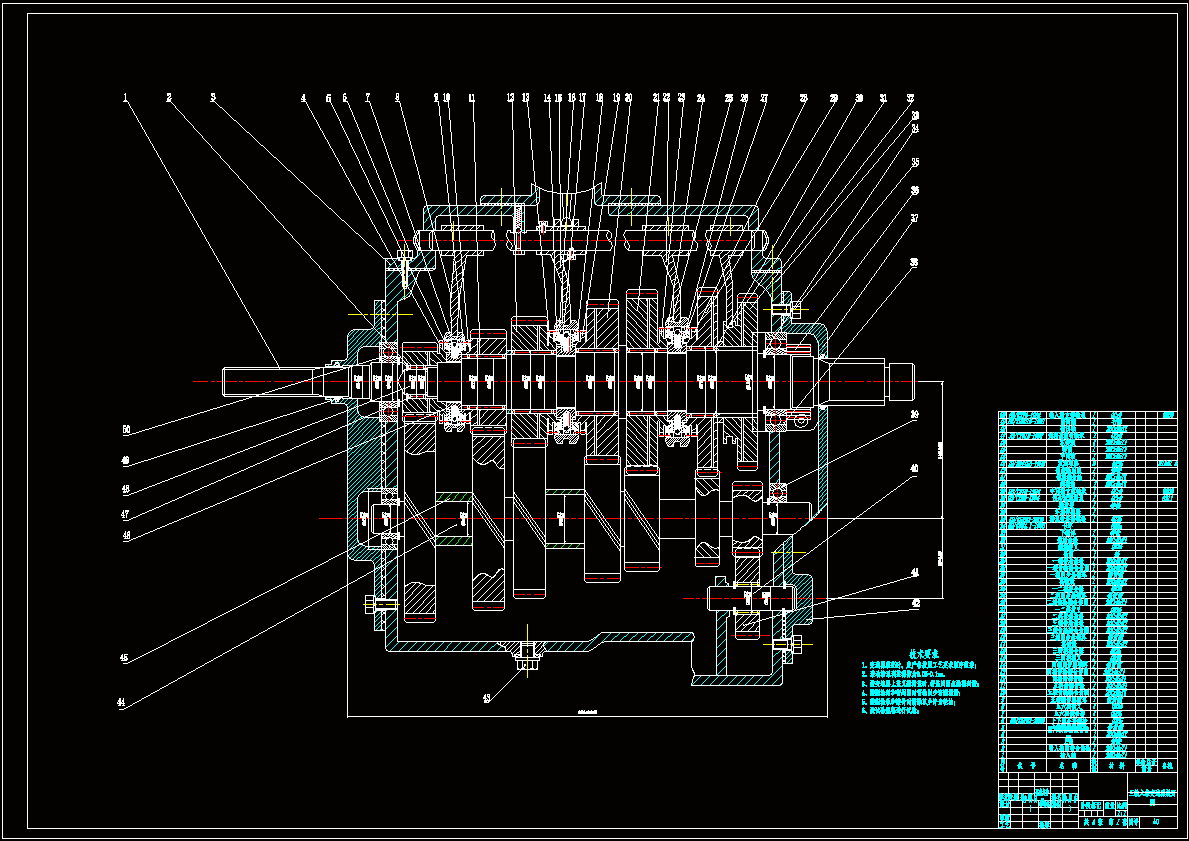This screenshot has width=1189, height=841.
Task: Click part balloon number 37
Action: coord(914,218)
